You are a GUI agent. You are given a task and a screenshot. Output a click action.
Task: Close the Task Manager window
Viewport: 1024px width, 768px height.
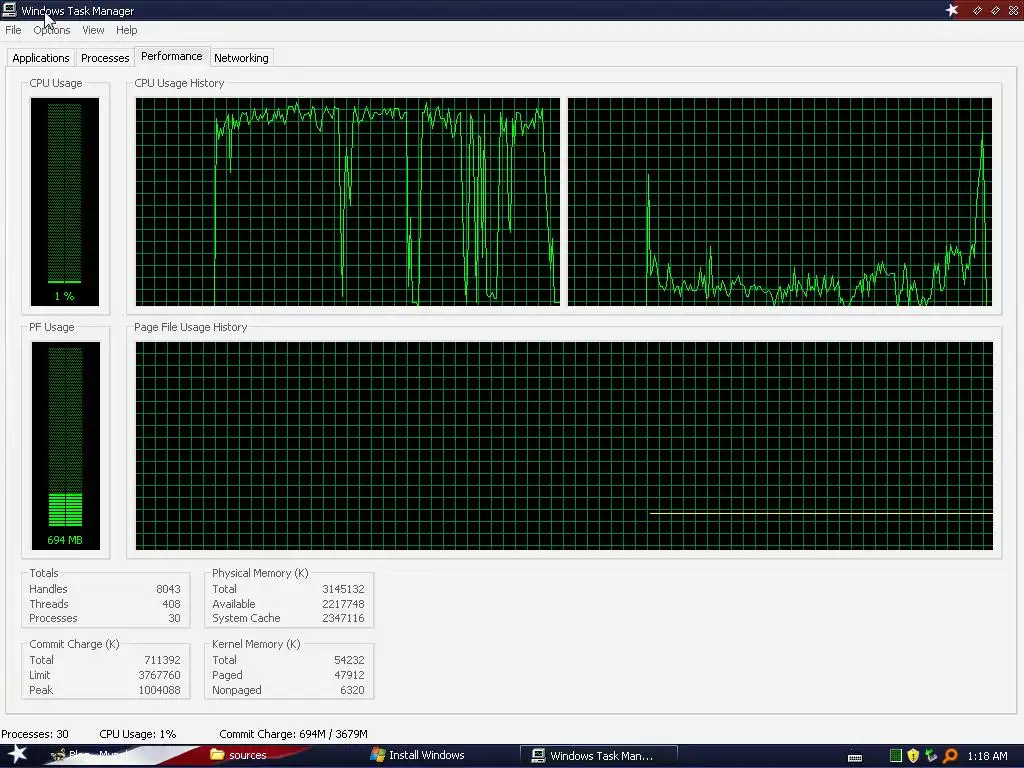pos(1014,10)
